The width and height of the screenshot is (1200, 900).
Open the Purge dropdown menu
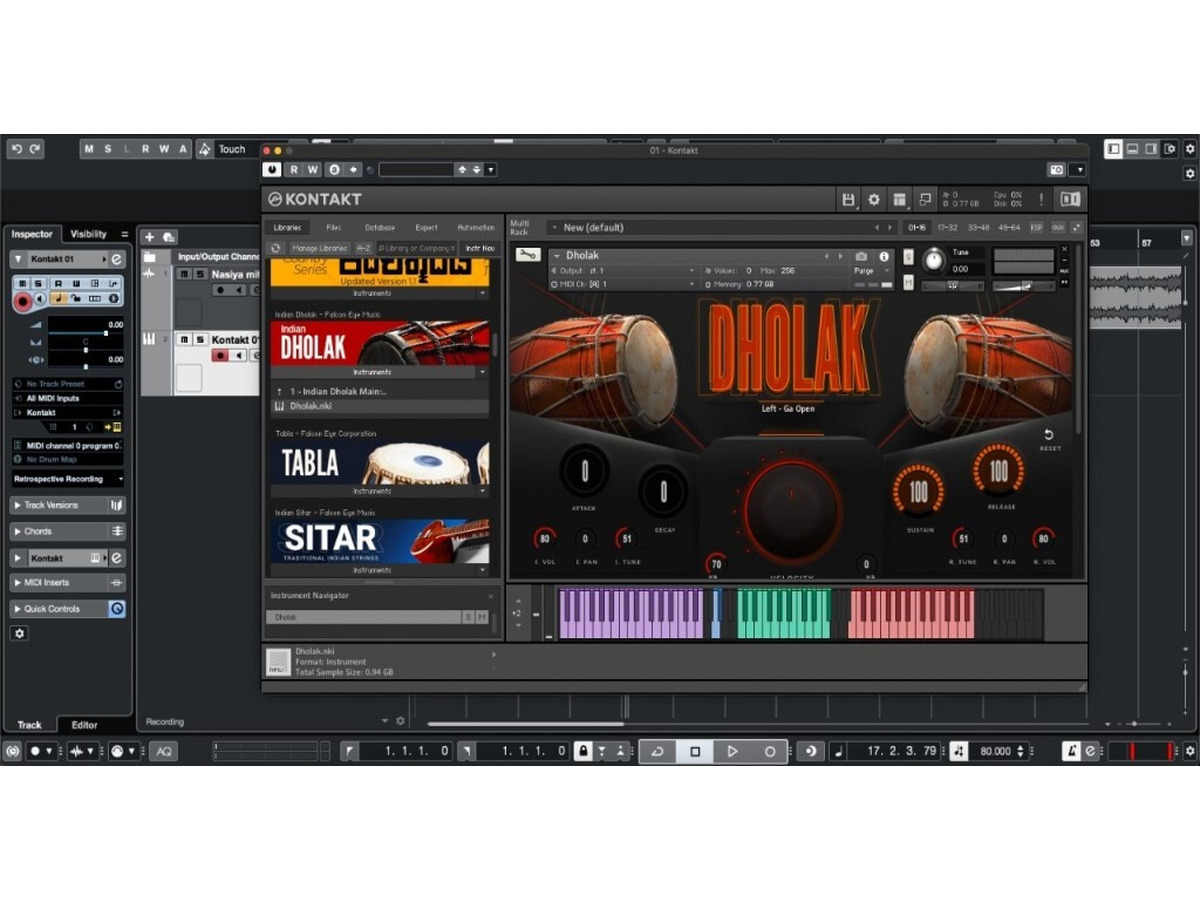coord(871,271)
